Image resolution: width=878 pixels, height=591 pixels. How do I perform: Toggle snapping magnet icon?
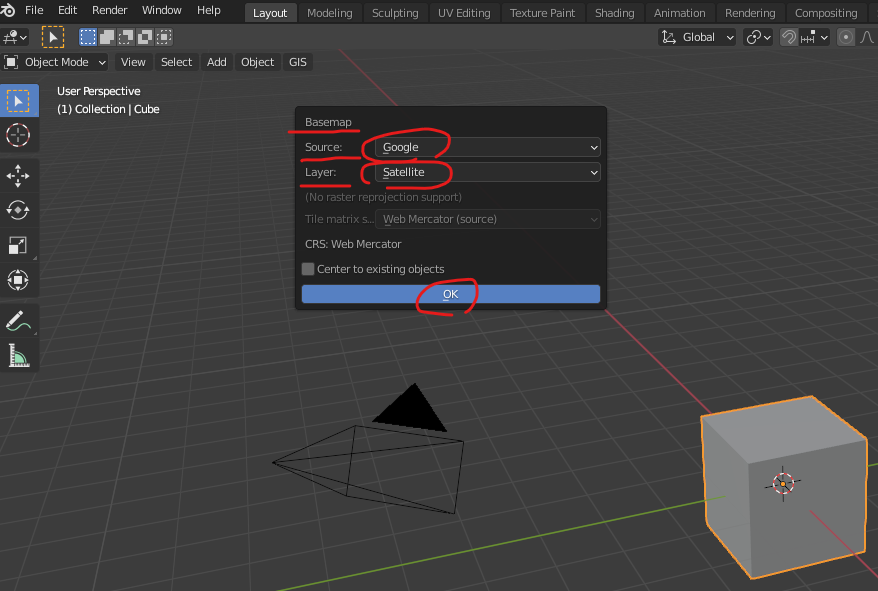[x=789, y=38]
